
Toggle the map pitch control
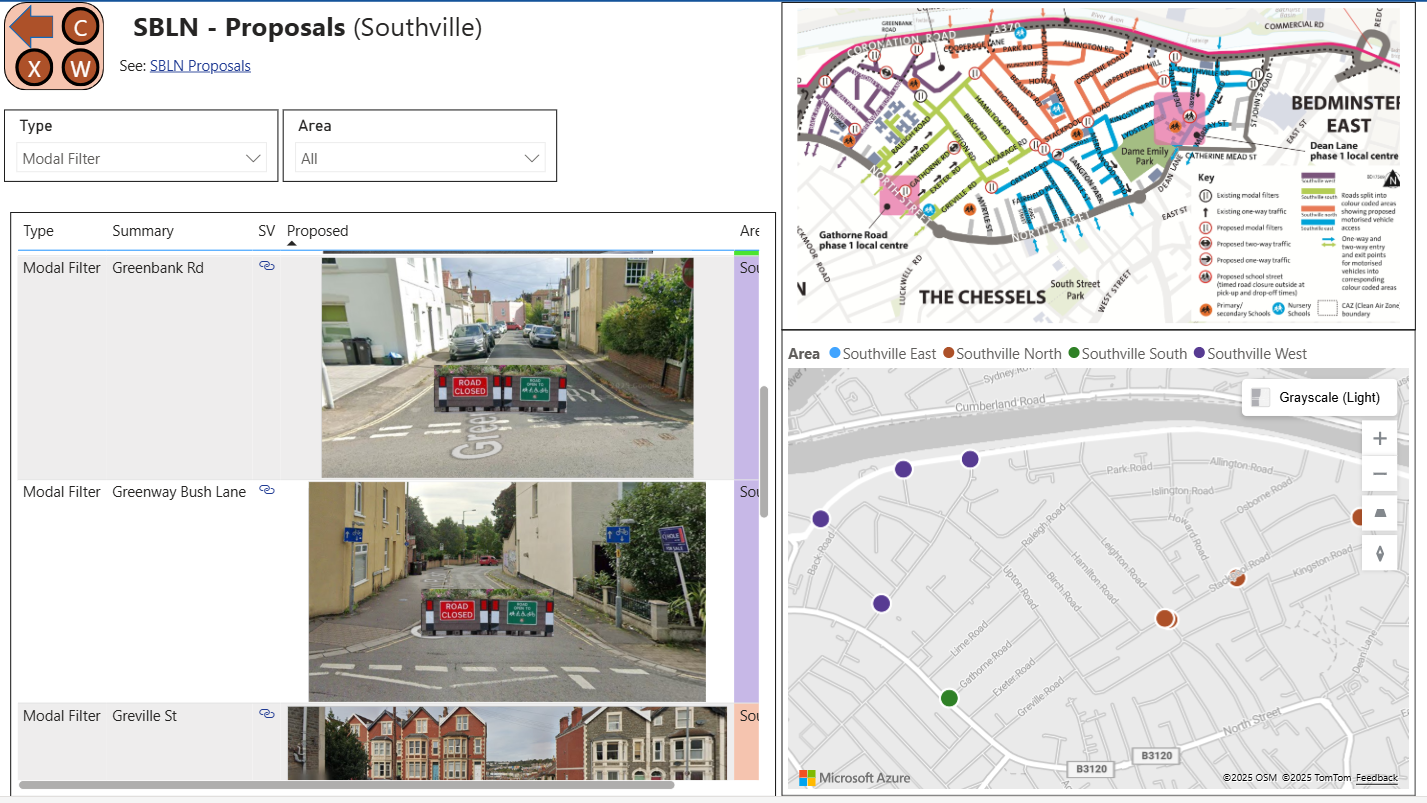point(1380,514)
